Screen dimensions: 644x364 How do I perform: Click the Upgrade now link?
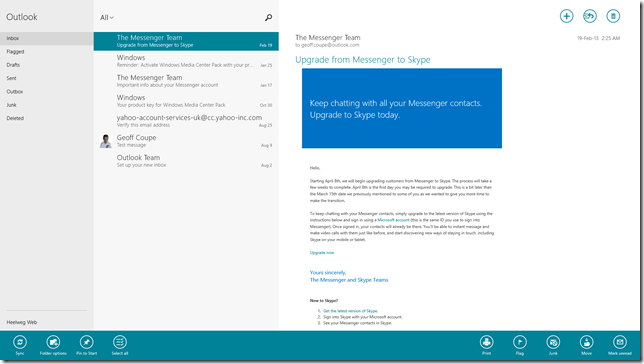[x=322, y=253]
